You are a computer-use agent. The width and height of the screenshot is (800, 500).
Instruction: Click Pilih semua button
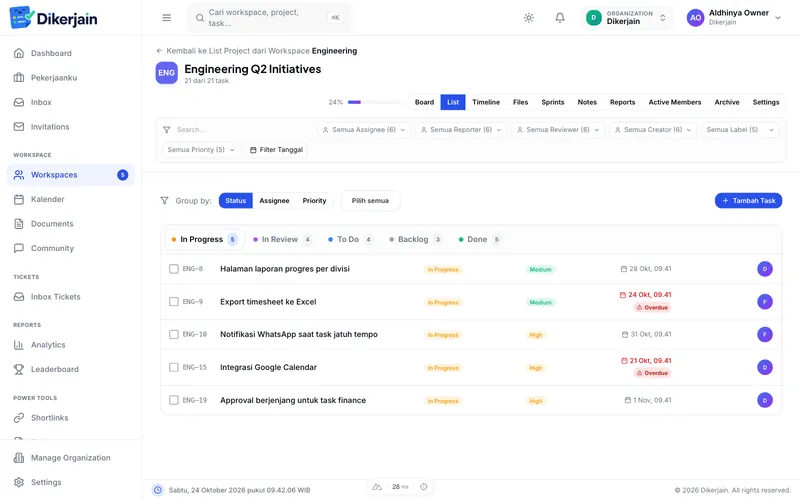tap(370, 201)
